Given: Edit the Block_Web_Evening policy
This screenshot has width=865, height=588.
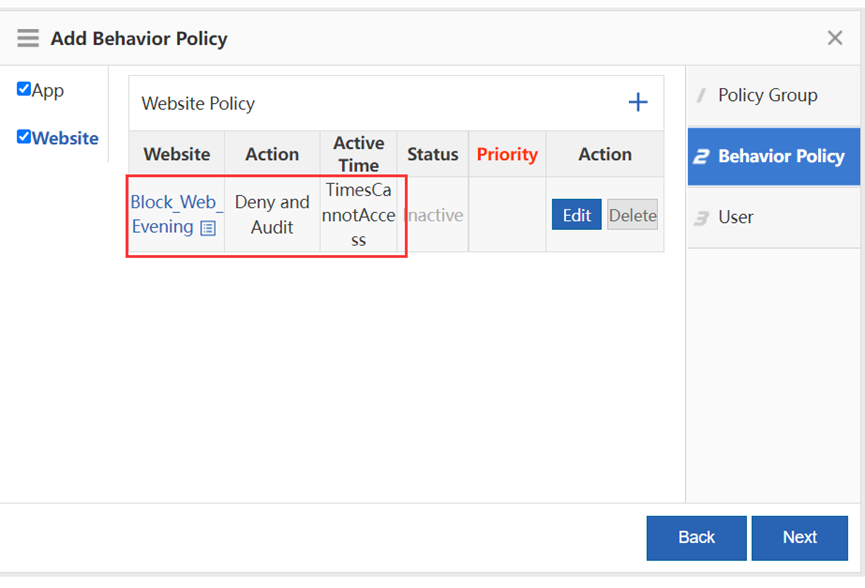Looking at the screenshot, I should point(576,215).
